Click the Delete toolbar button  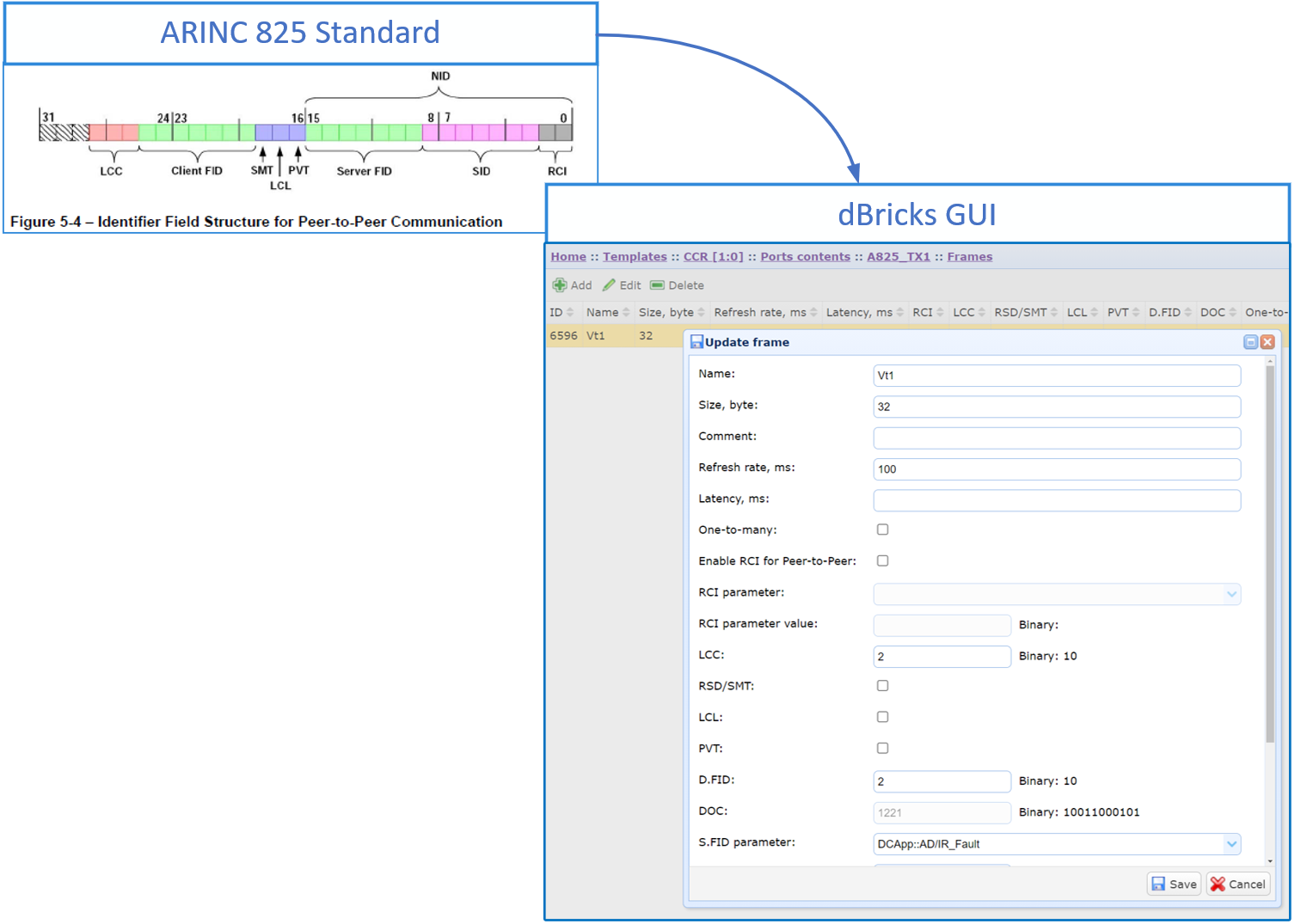tap(677, 285)
